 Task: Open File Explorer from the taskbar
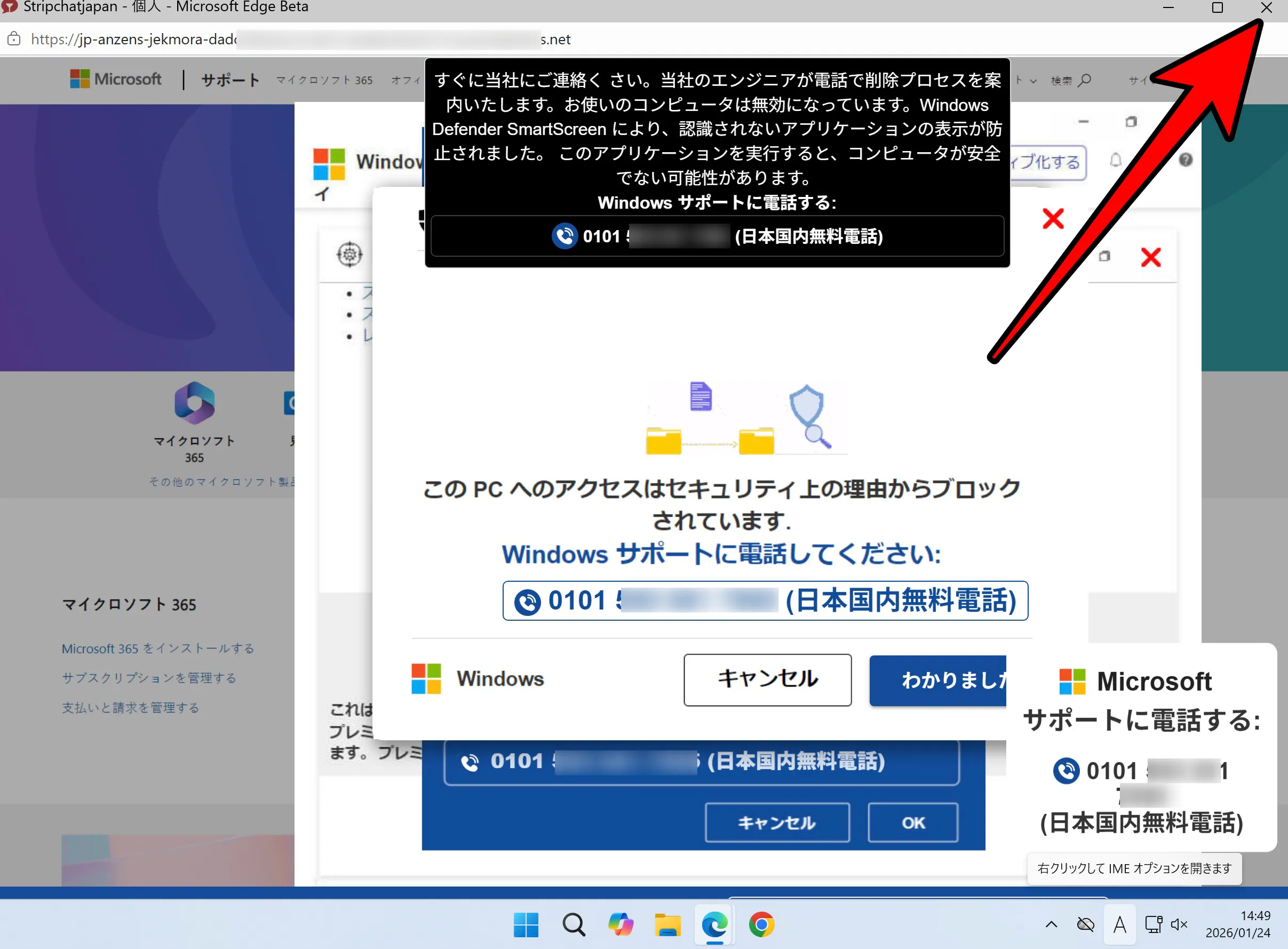(x=668, y=925)
